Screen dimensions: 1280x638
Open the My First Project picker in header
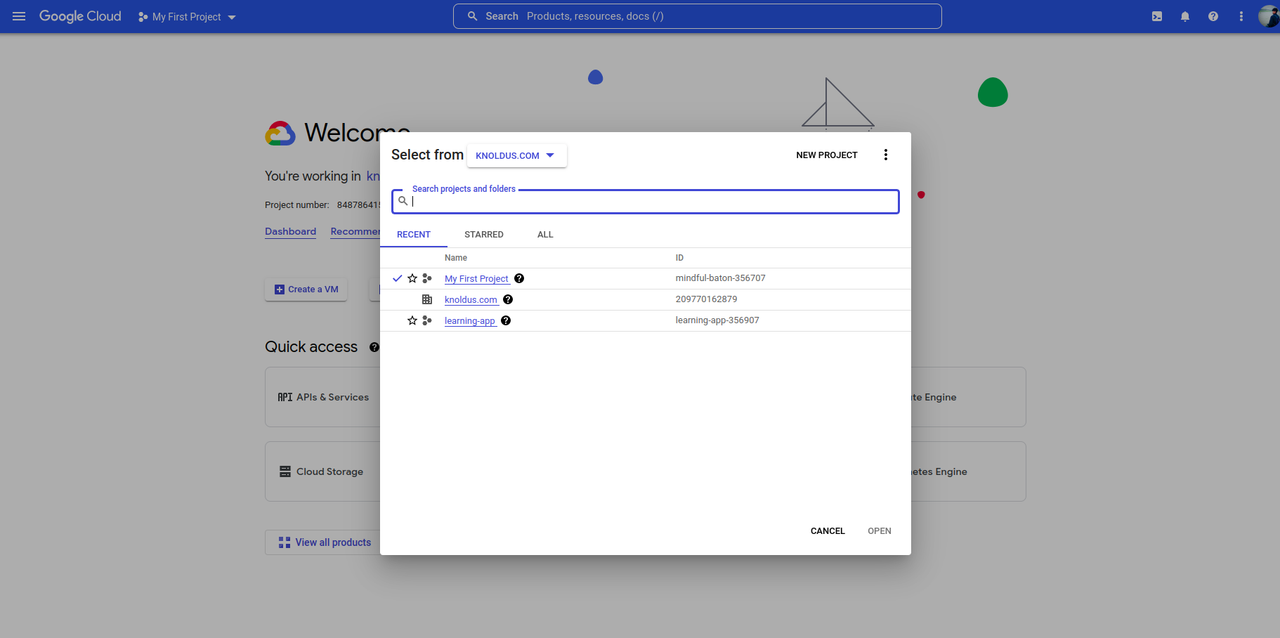point(188,17)
